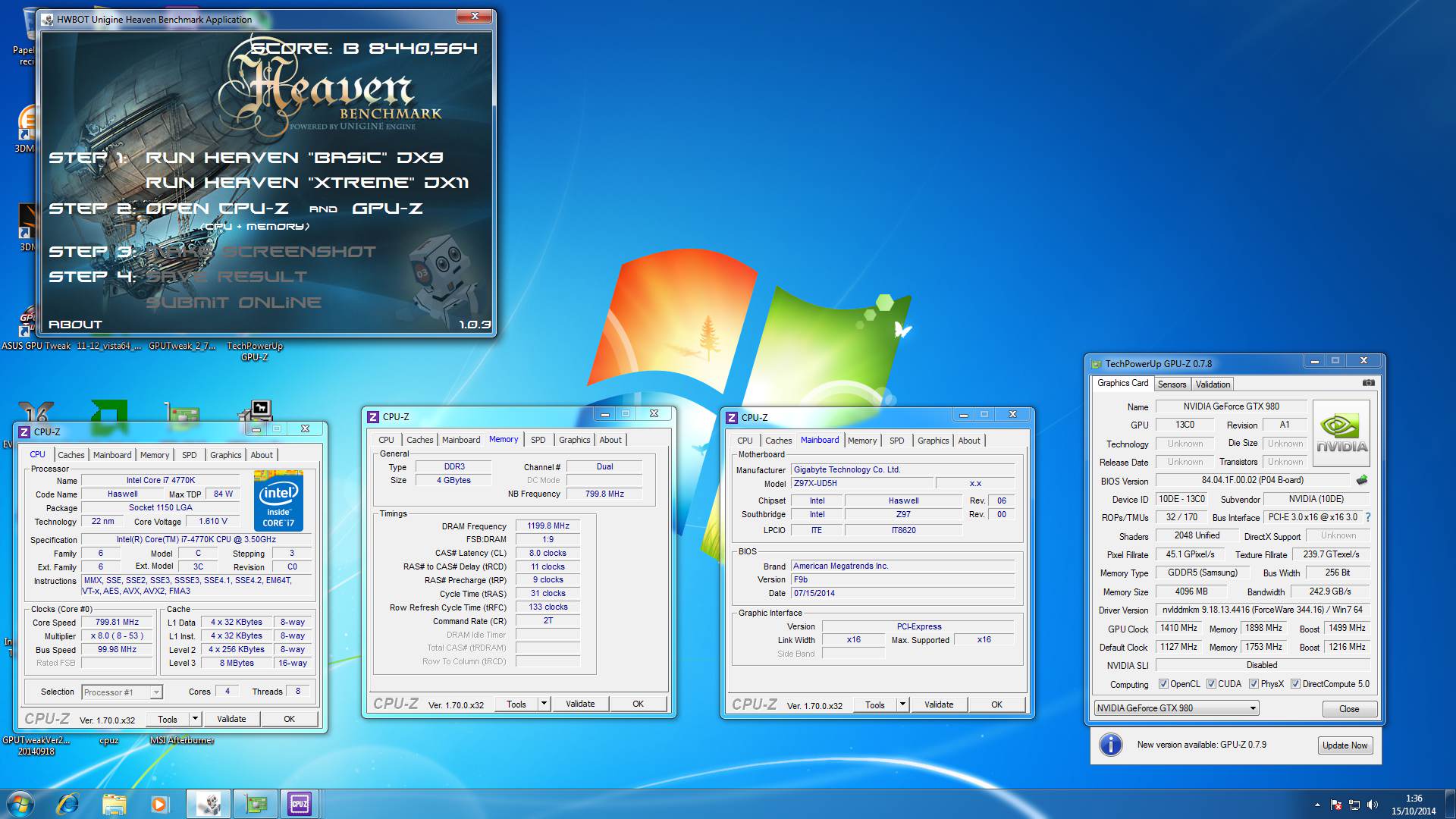The height and width of the screenshot is (819, 1456).
Task: Click the Core Speed value 799.81 MHz
Action: (117, 622)
